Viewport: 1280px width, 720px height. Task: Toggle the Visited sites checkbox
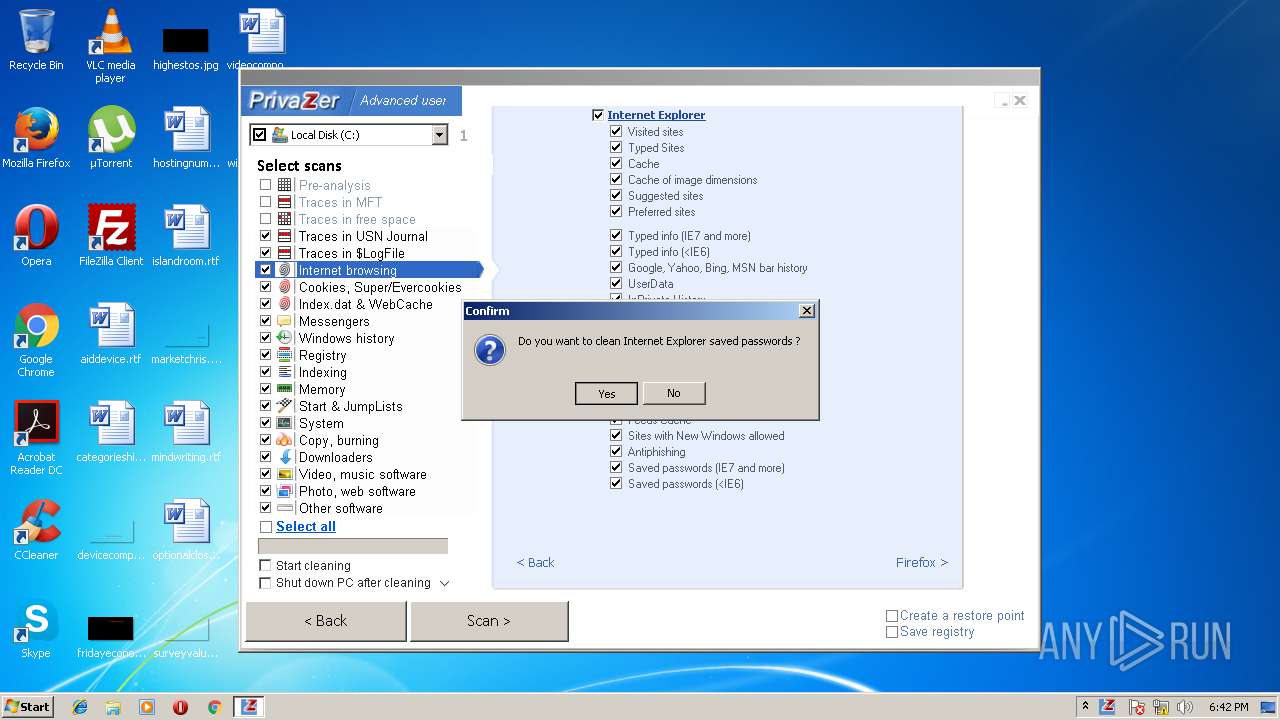tap(616, 131)
